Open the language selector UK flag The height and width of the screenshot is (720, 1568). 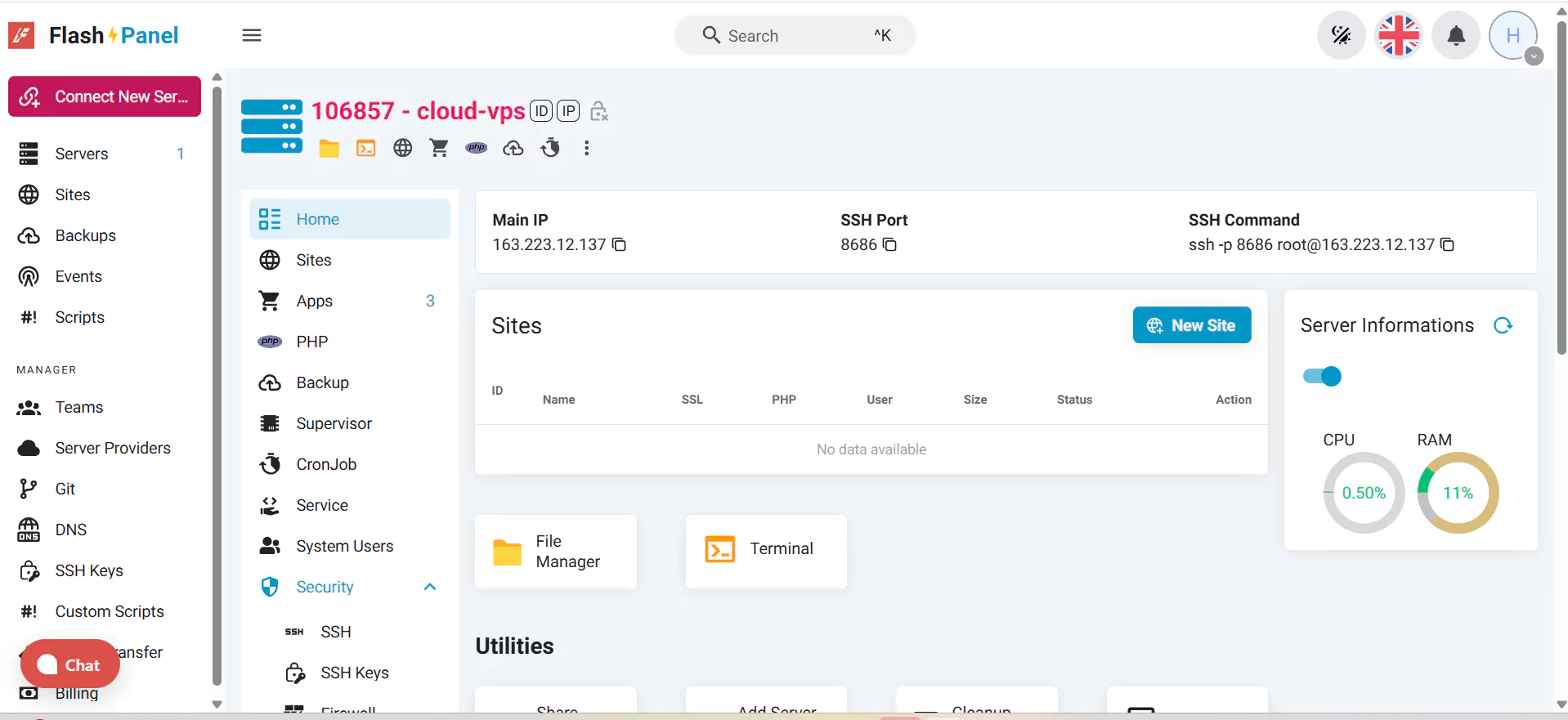tap(1399, 35)
